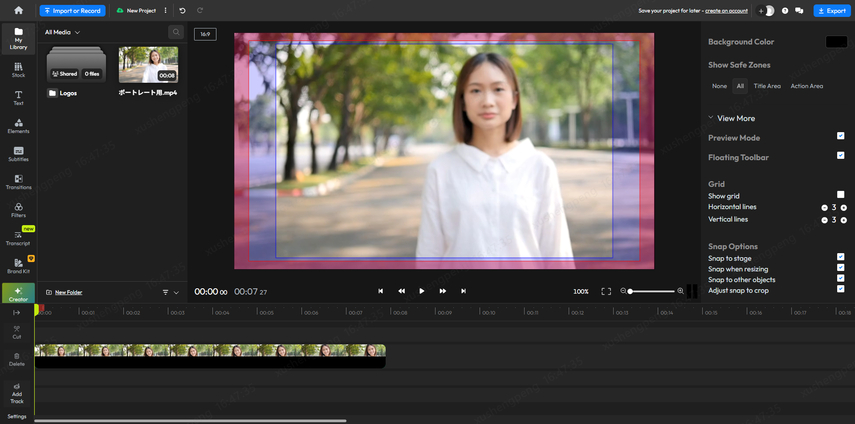The height and width of the screenshot is (424, 855).
Task: Toggle Snap to stage checkbox
Action: click(x=840, y=257)
